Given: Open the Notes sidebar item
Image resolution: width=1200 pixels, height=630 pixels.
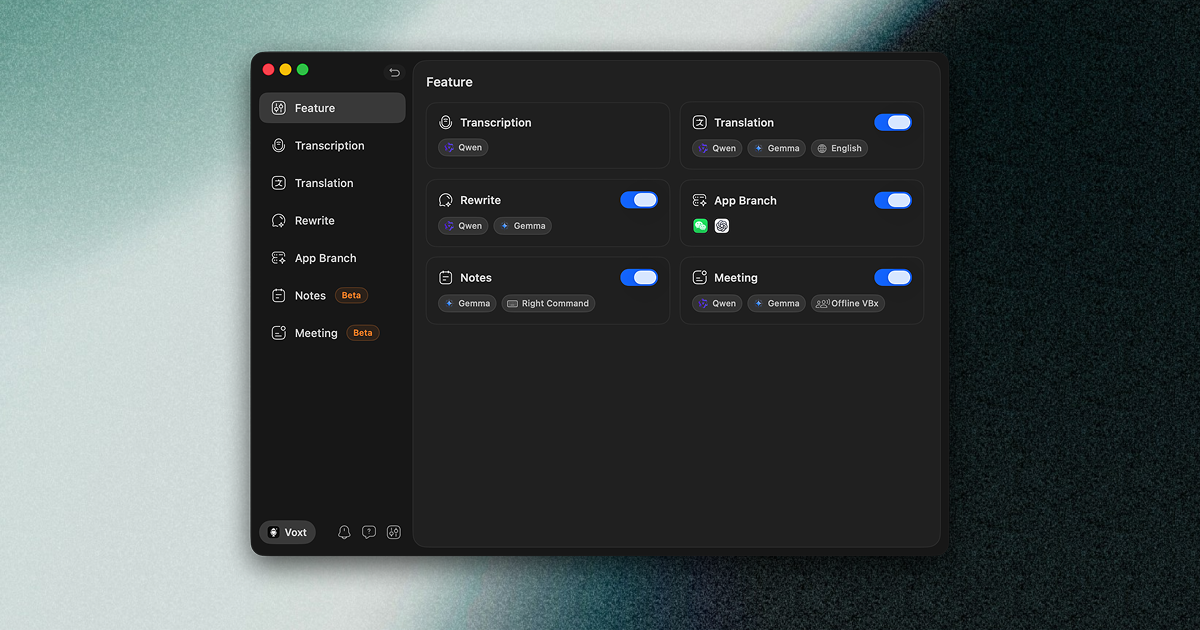Looking at the screenshot, I should coord(332,296).
